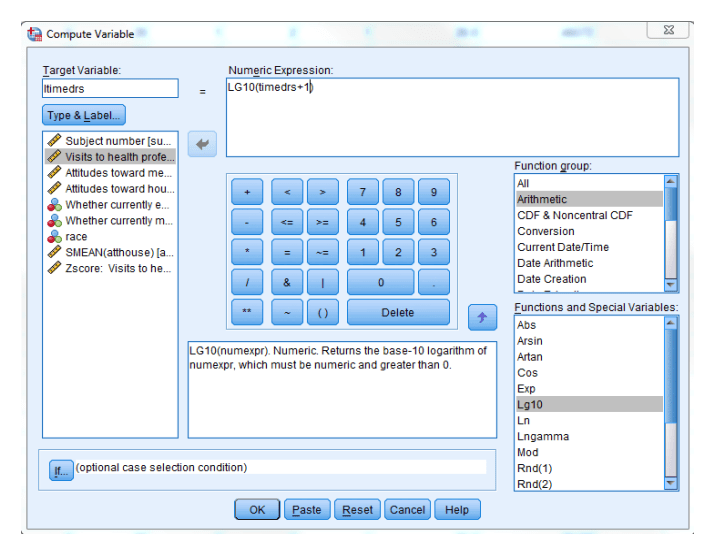Select 'Ln' in Functions list

click(x=523, y=420)
